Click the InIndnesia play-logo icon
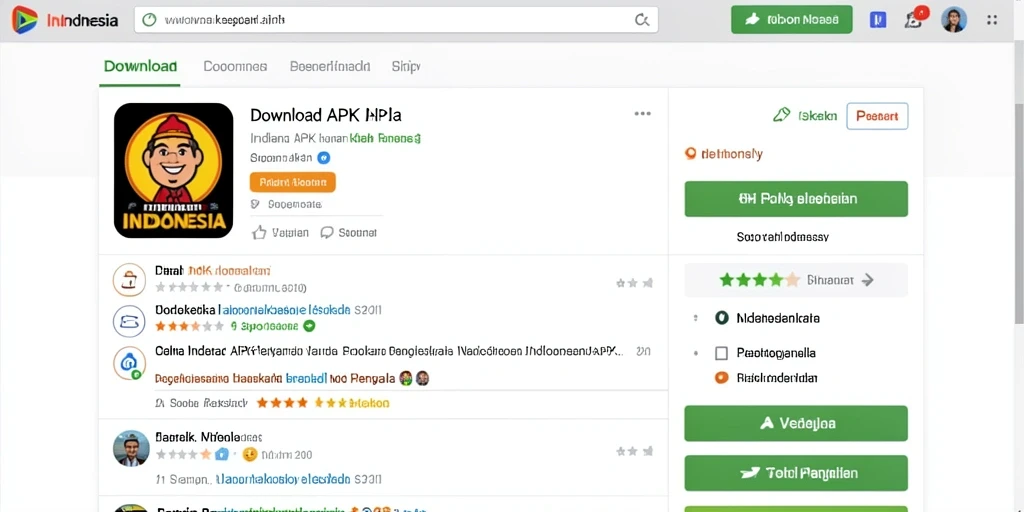Viewport: 1024px width, 512px height. point(25,20)
